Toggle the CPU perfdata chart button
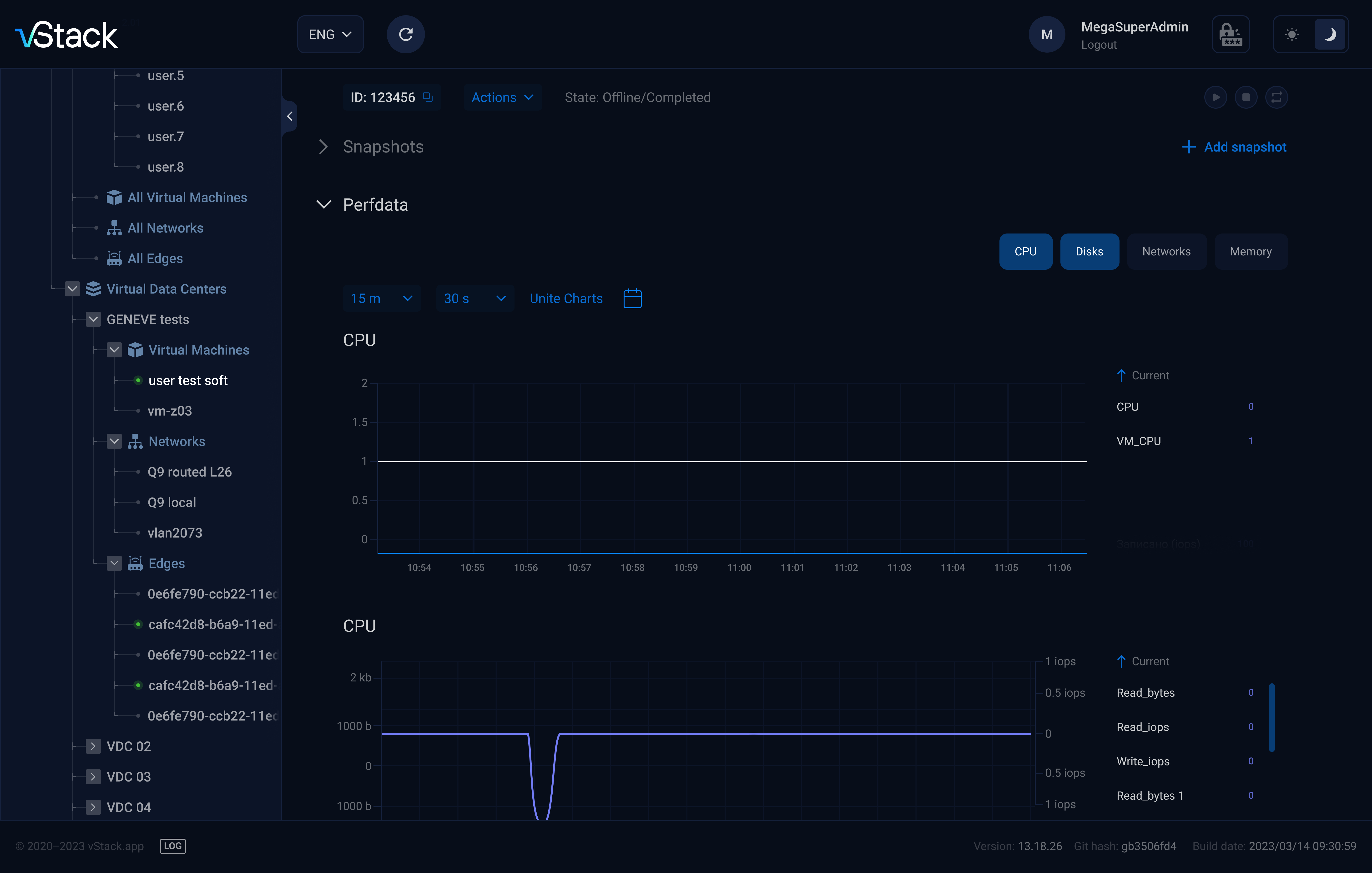Screen dimensions: 1372x873 [x=1026, y=251]
